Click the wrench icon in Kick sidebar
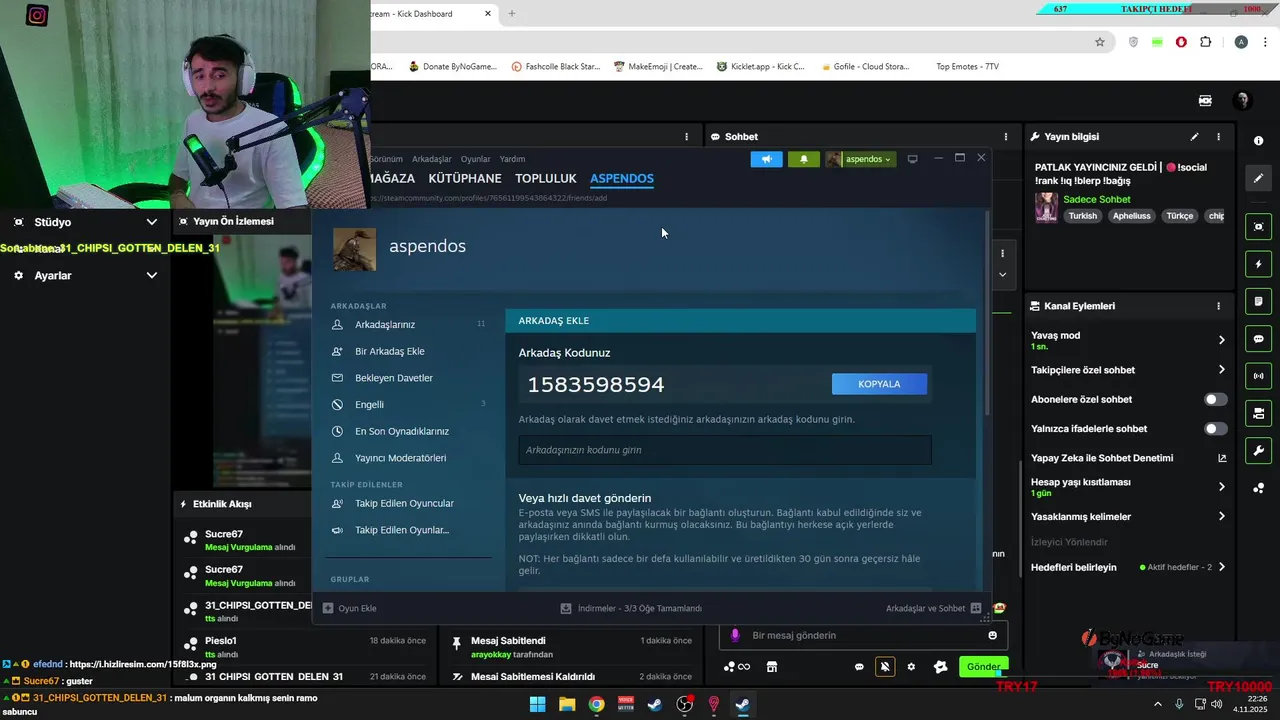1280x720 pixels. pyautogui.click(x=1258, y=451)
